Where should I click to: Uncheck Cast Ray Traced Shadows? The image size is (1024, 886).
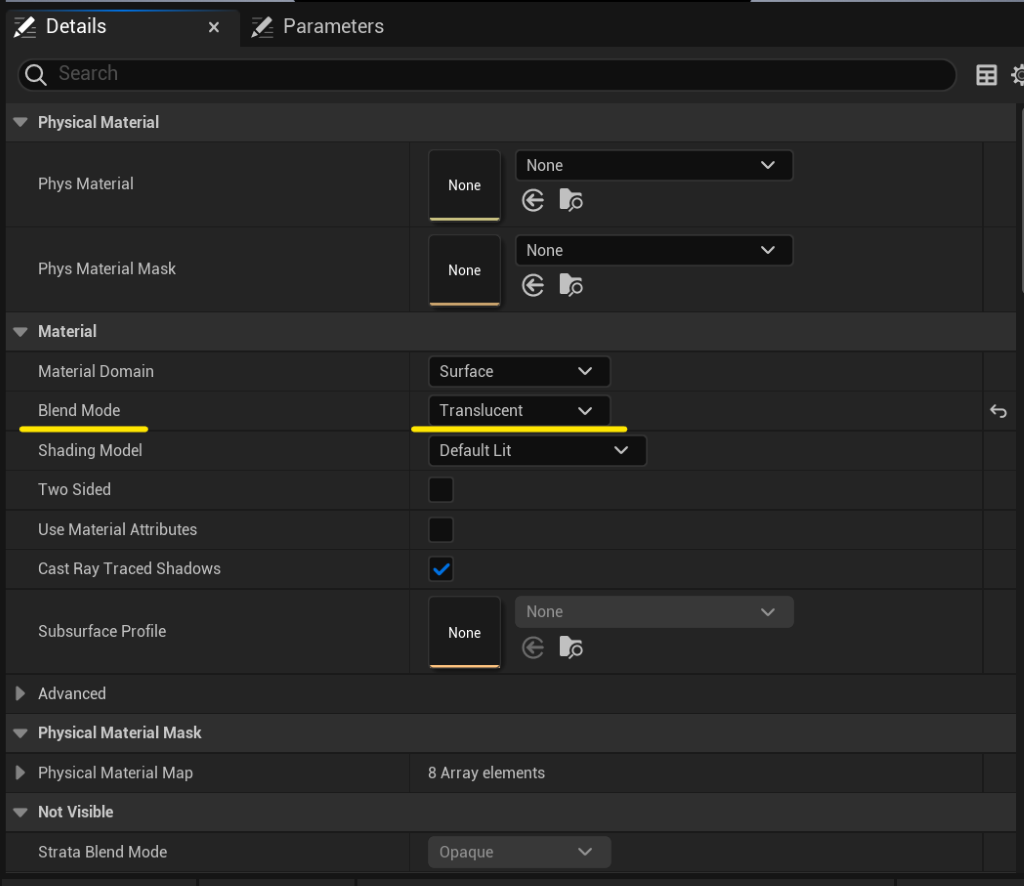click(441, 569)
